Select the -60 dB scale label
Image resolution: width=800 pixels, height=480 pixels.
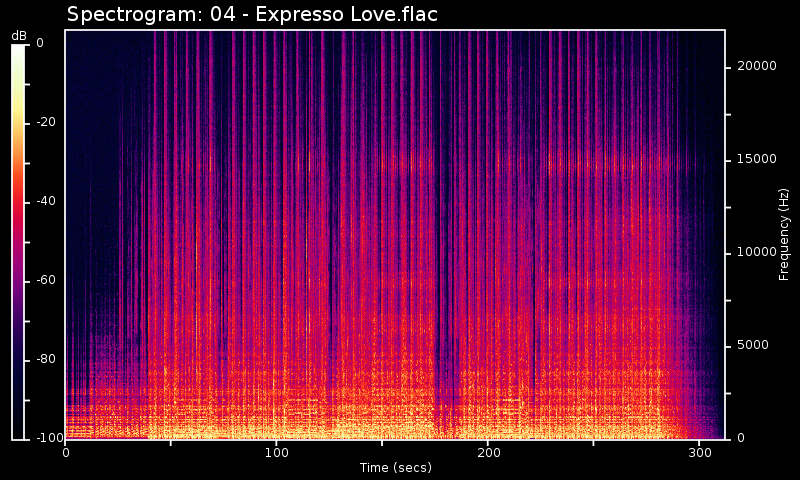click(x=47, y=280)
